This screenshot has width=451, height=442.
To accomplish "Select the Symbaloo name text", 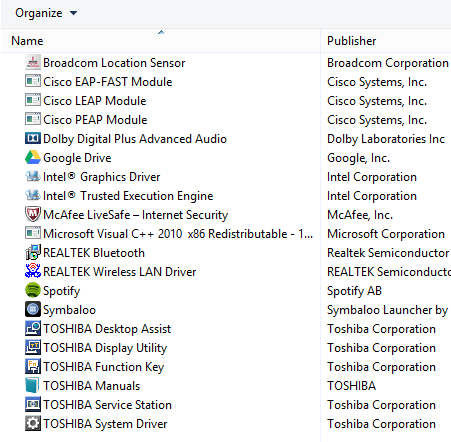I will [x=69, y=310].
